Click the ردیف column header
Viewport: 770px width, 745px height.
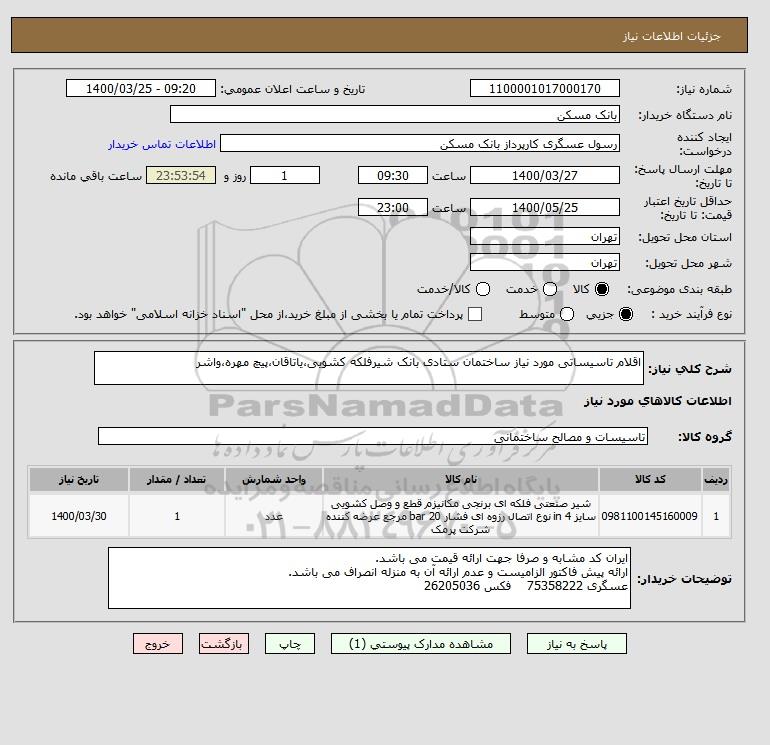[716, 479]
